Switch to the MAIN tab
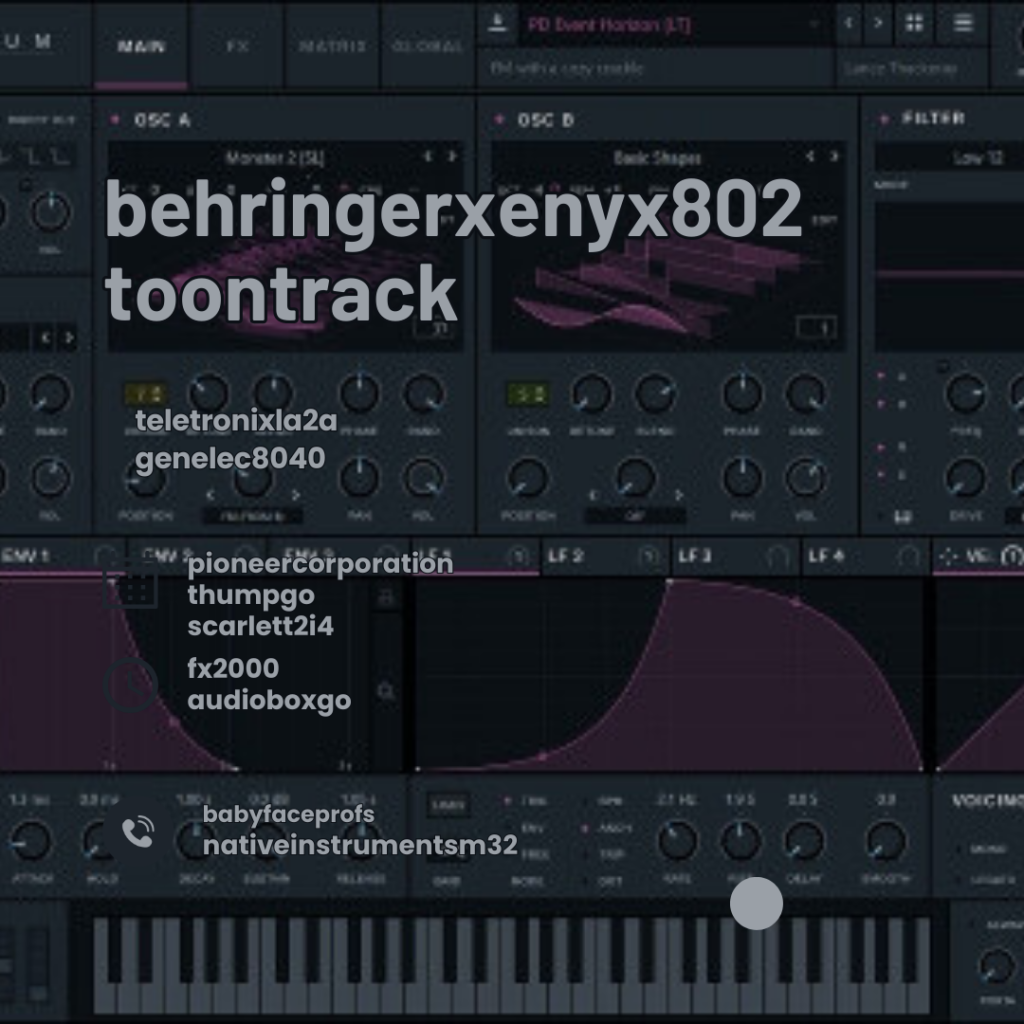This screenshot has width=1024, height=1024. [141, 46]
